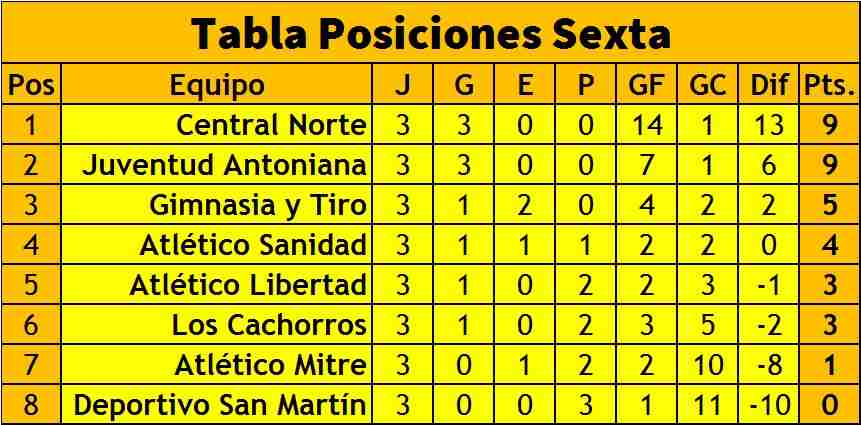Image resolution: width=861 pixels, height=425 pixels.
Task: Click the Atlético Mitre team cell
Action: tap(217, 365)
